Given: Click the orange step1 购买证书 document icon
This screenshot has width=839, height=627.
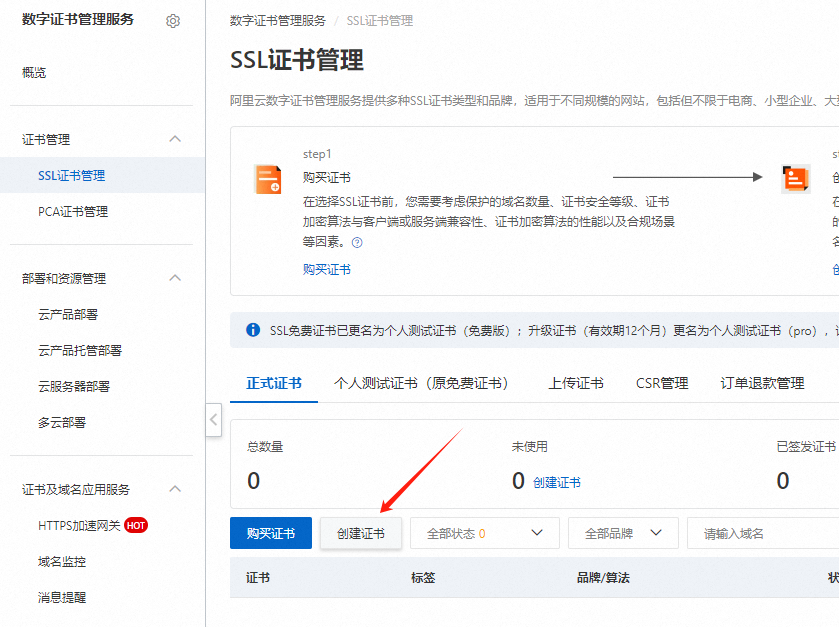Looking at the screenshot, I should pyautogui.click(x=268, y=179).
